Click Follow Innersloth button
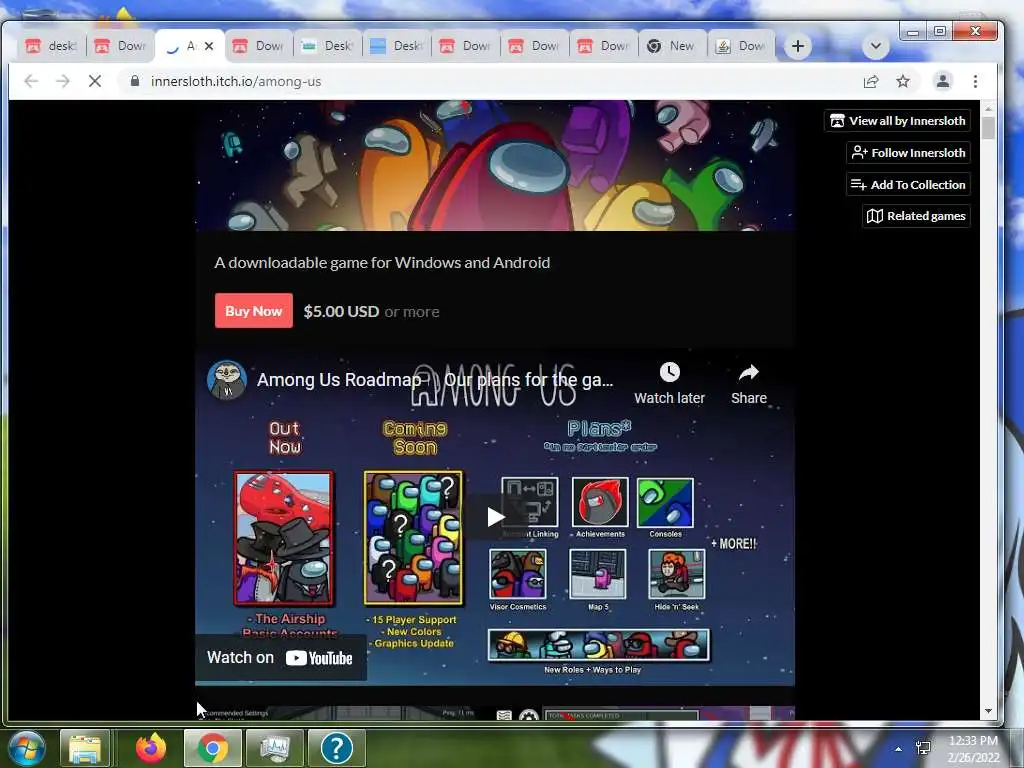The width and height of the screenshot is (1024, 768). [x=908, y=153]
